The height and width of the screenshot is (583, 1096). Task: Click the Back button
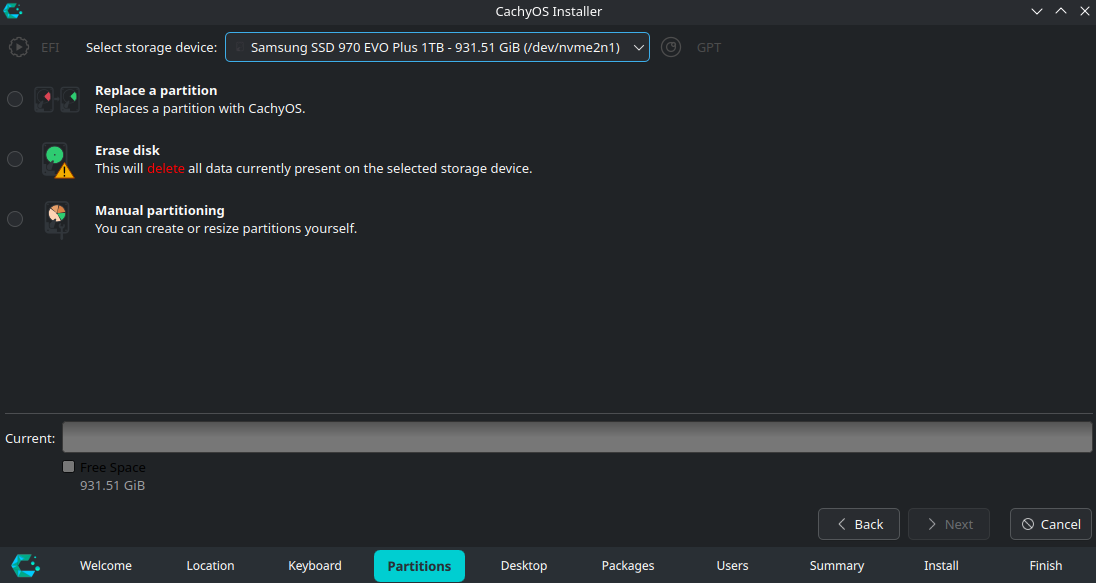tap(859, 524)
